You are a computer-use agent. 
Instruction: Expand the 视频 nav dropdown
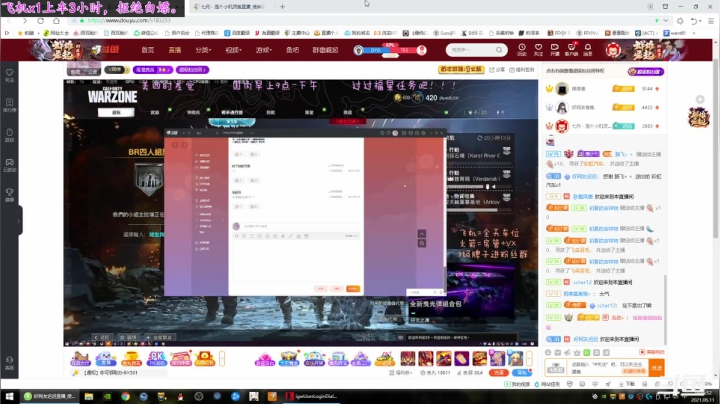click(x=233, y=50)
